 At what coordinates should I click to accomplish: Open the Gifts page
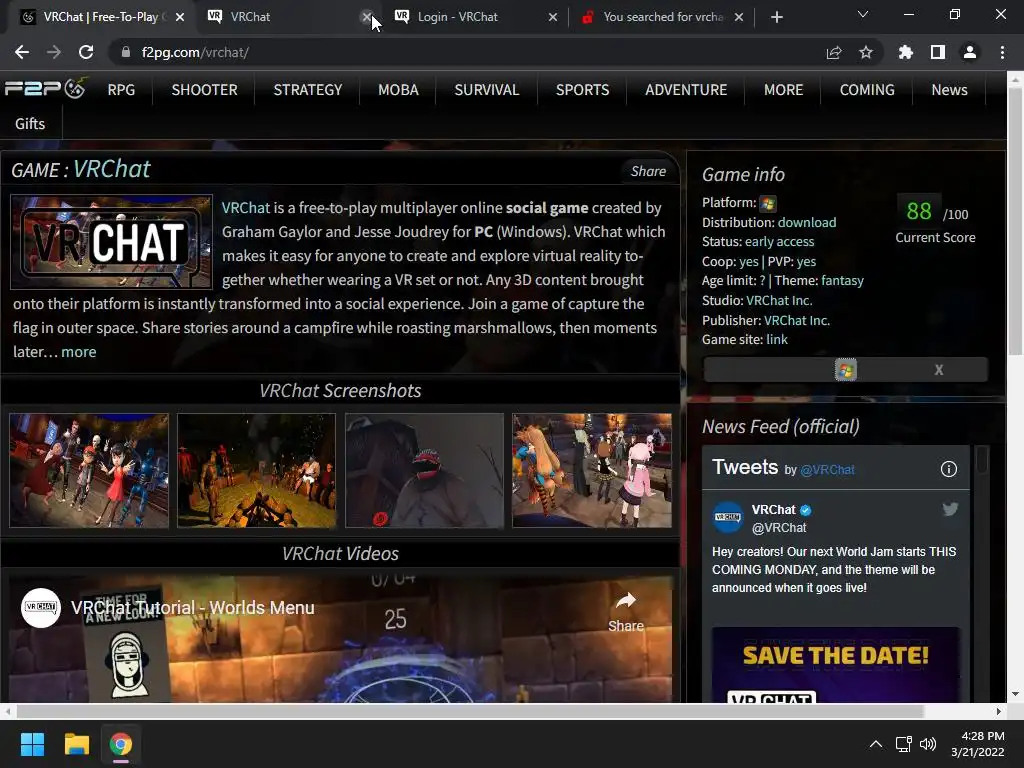30,123
